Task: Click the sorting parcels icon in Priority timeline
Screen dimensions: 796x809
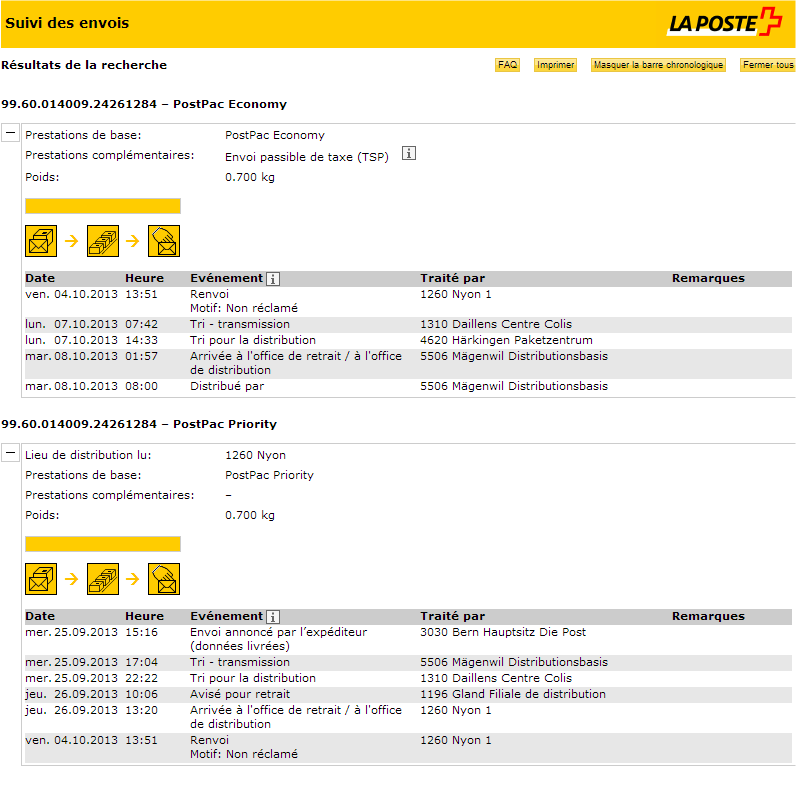Action: click(103, 579)
